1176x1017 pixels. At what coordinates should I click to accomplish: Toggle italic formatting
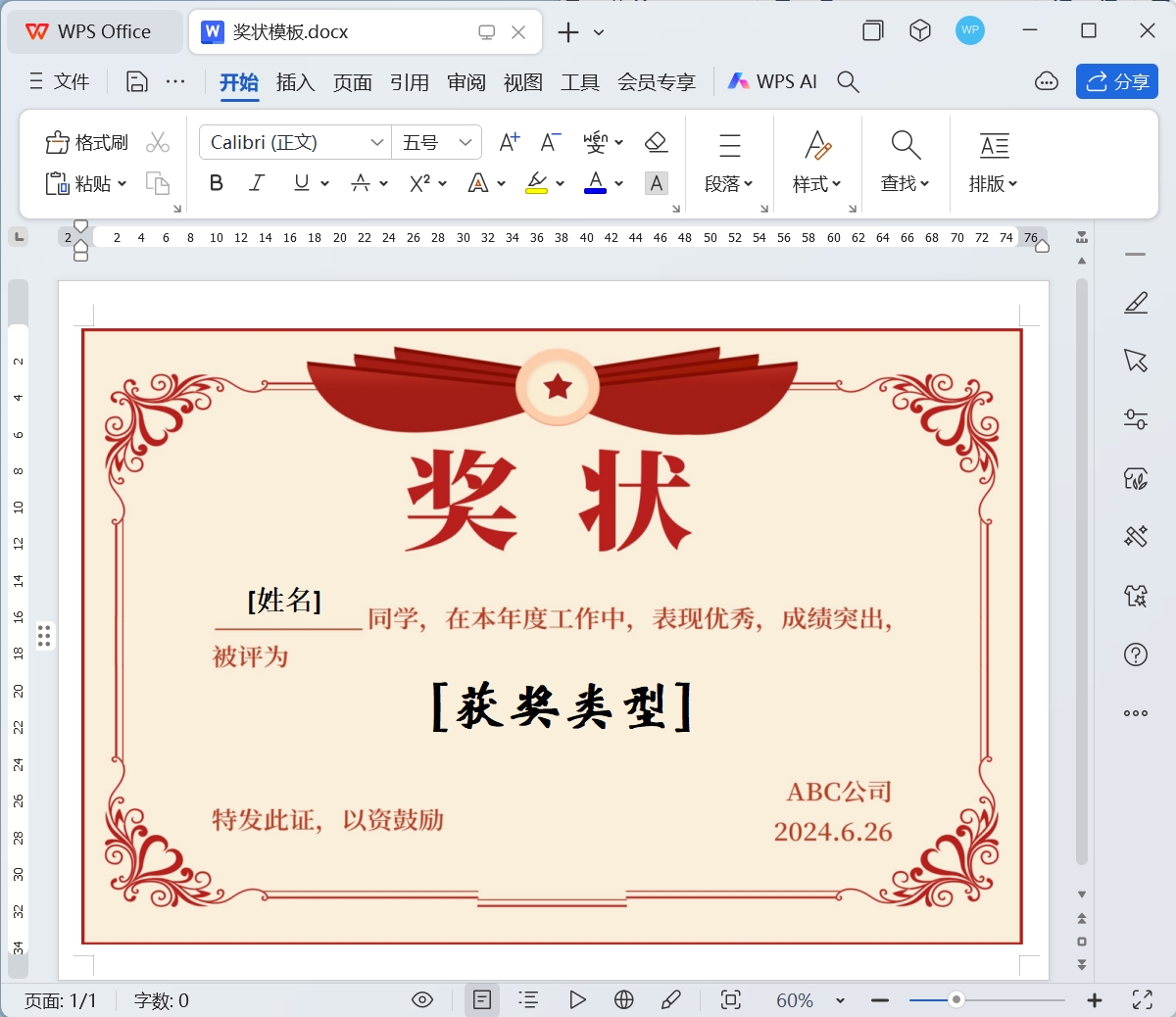coord(257,183)
